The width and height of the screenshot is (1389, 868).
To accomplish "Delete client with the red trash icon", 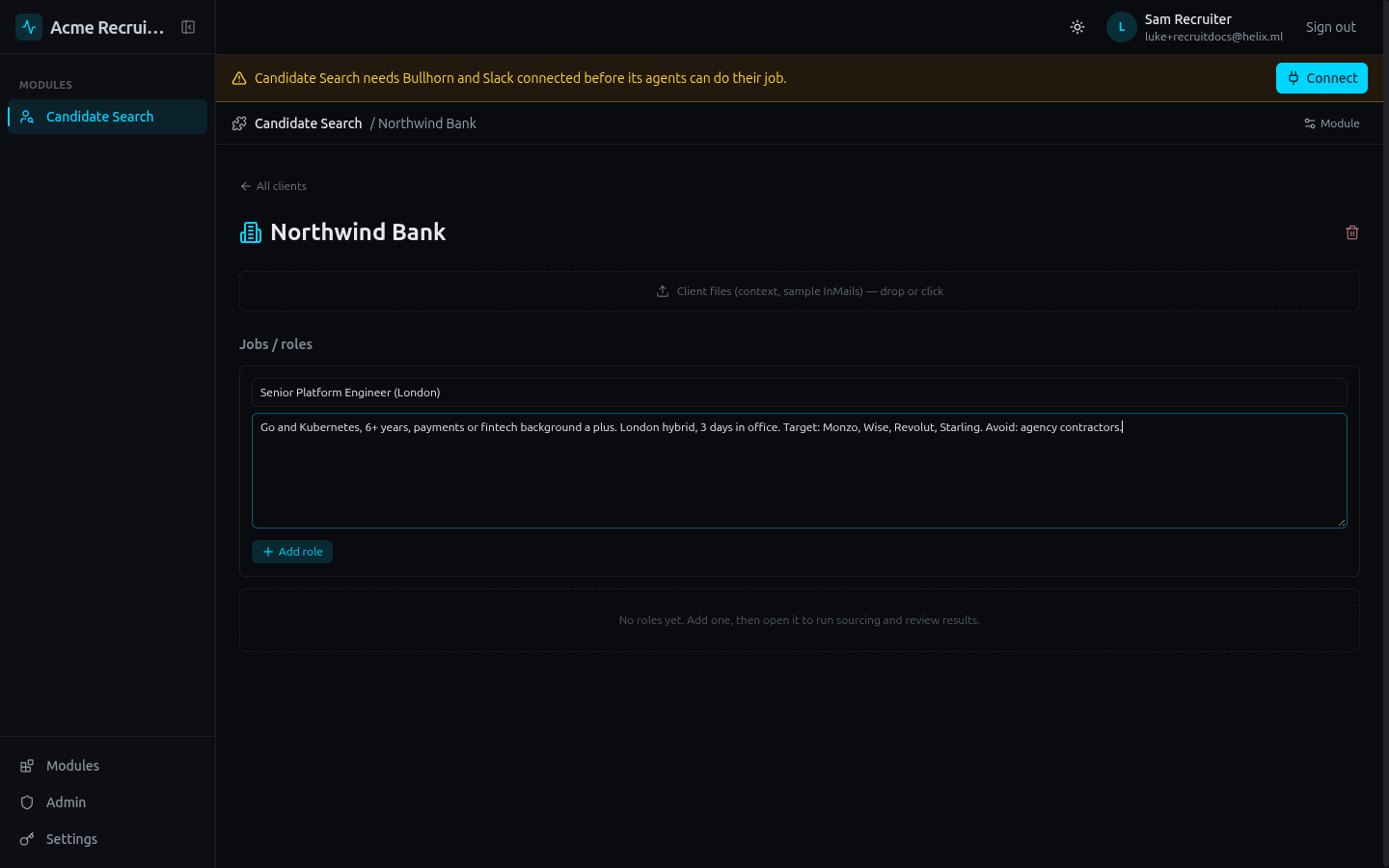I will point(1352,232).
